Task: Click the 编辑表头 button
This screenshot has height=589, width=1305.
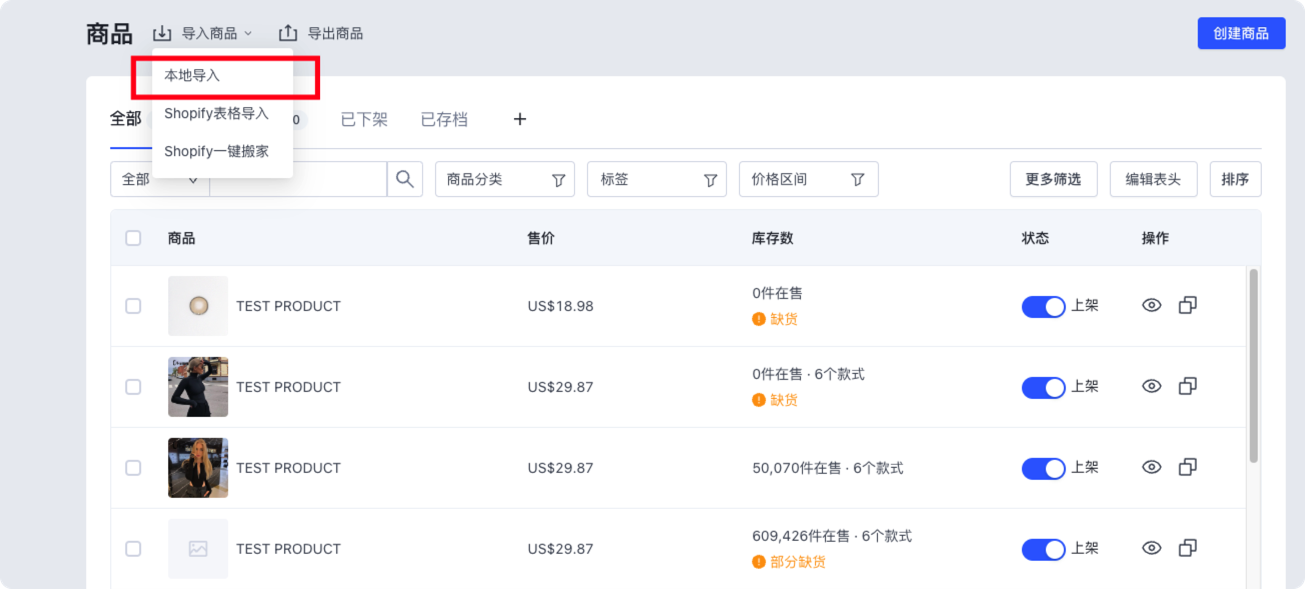Action: 1154,179
